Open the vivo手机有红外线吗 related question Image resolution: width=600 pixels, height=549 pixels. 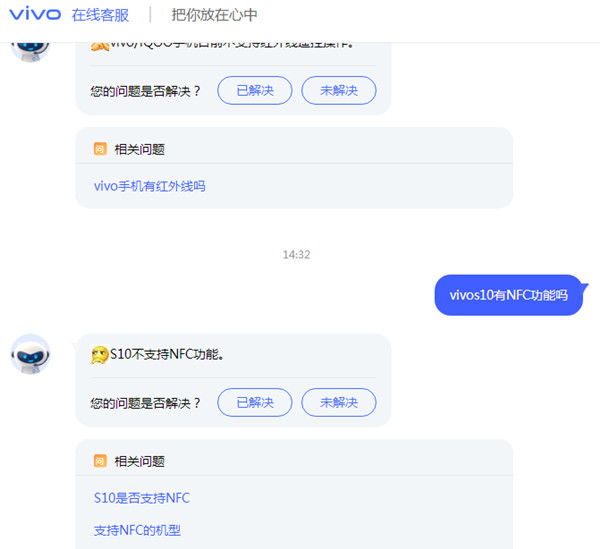[150, 186]
